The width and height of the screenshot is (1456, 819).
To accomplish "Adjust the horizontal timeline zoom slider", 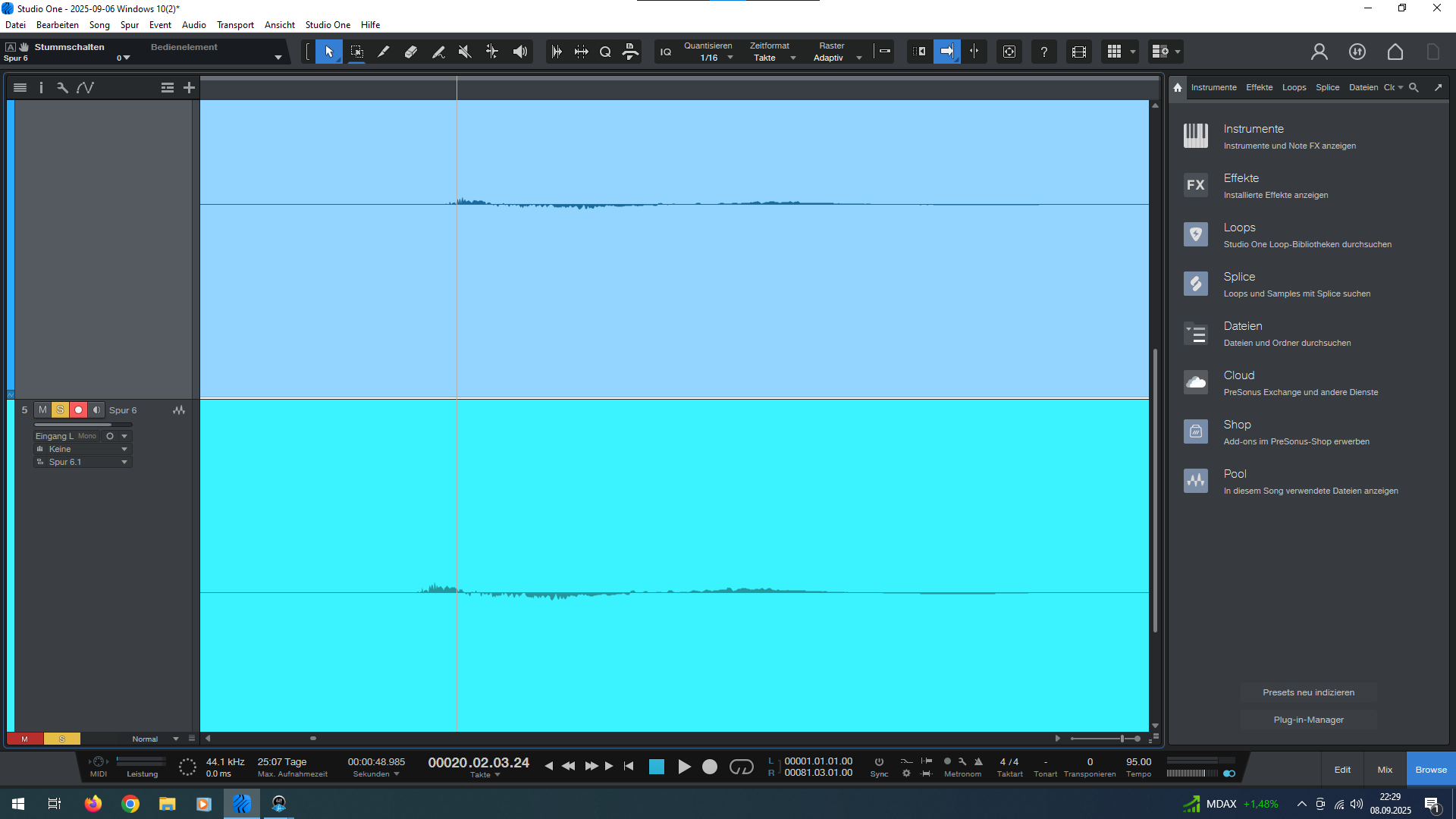I will coord(1122,739).
